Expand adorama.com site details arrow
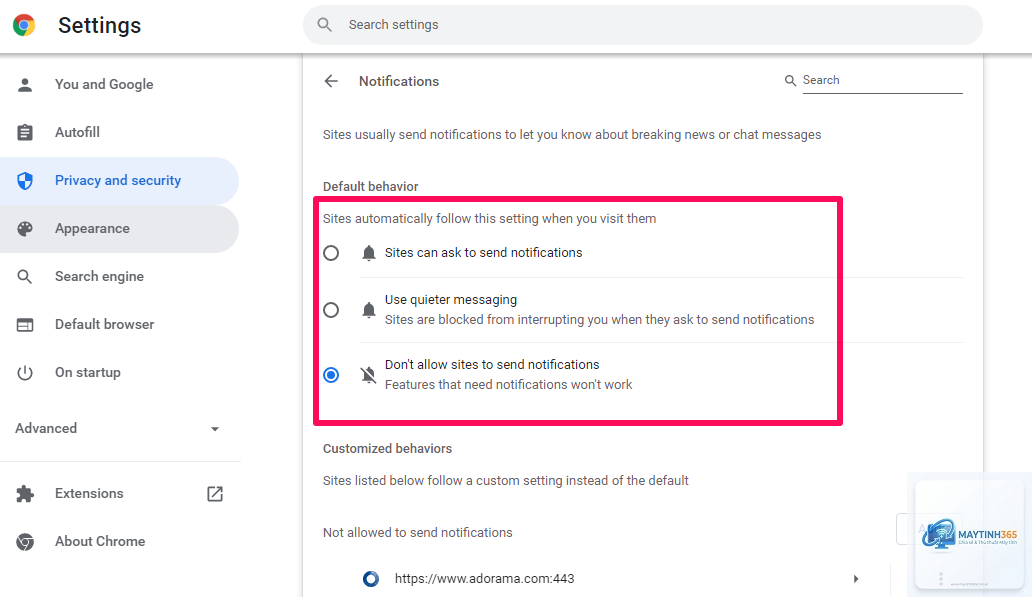1032x597 pixels. (856, 579)
